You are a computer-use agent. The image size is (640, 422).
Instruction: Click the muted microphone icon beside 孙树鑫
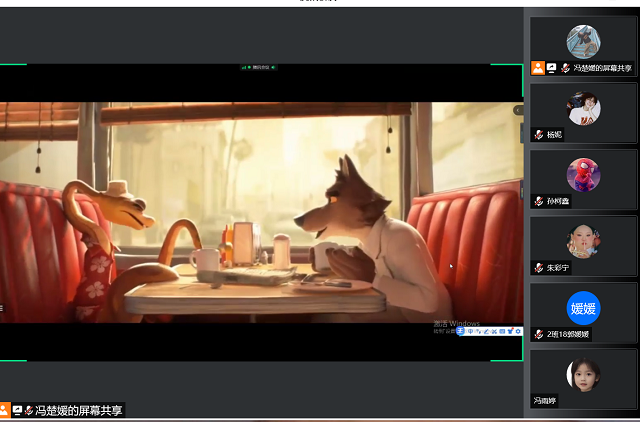click(538, 201)
